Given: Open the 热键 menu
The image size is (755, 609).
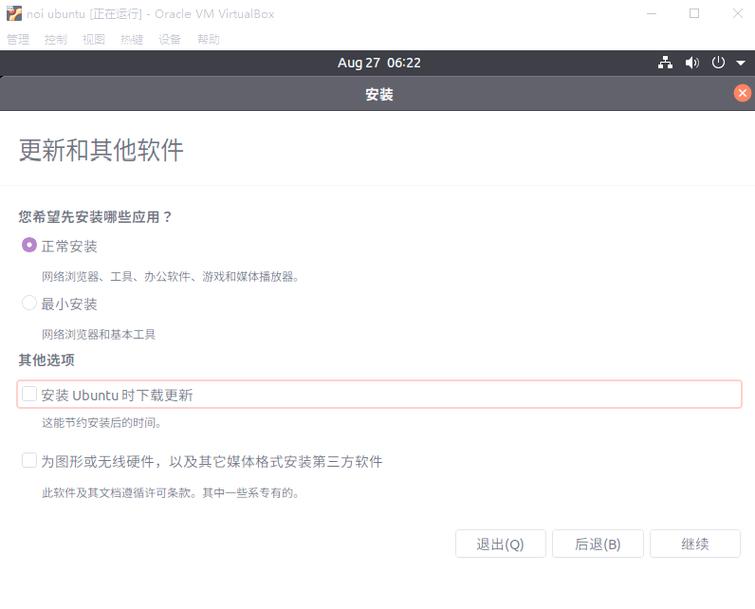Looking at the screenshot, I should pos(132,39).
